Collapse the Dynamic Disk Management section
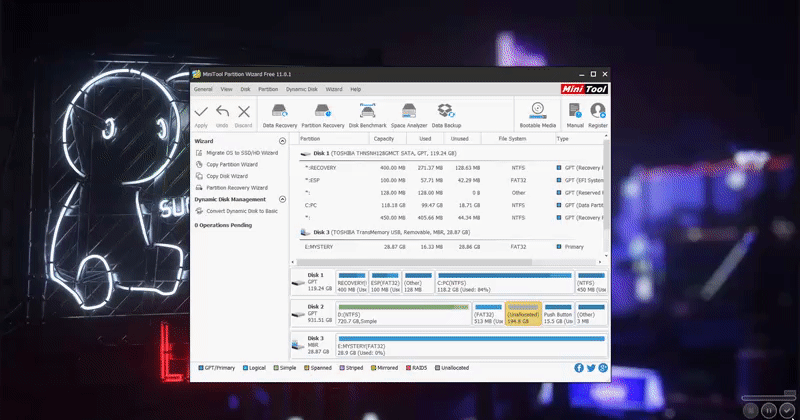800x420 pixels. [x=282, y=199]
